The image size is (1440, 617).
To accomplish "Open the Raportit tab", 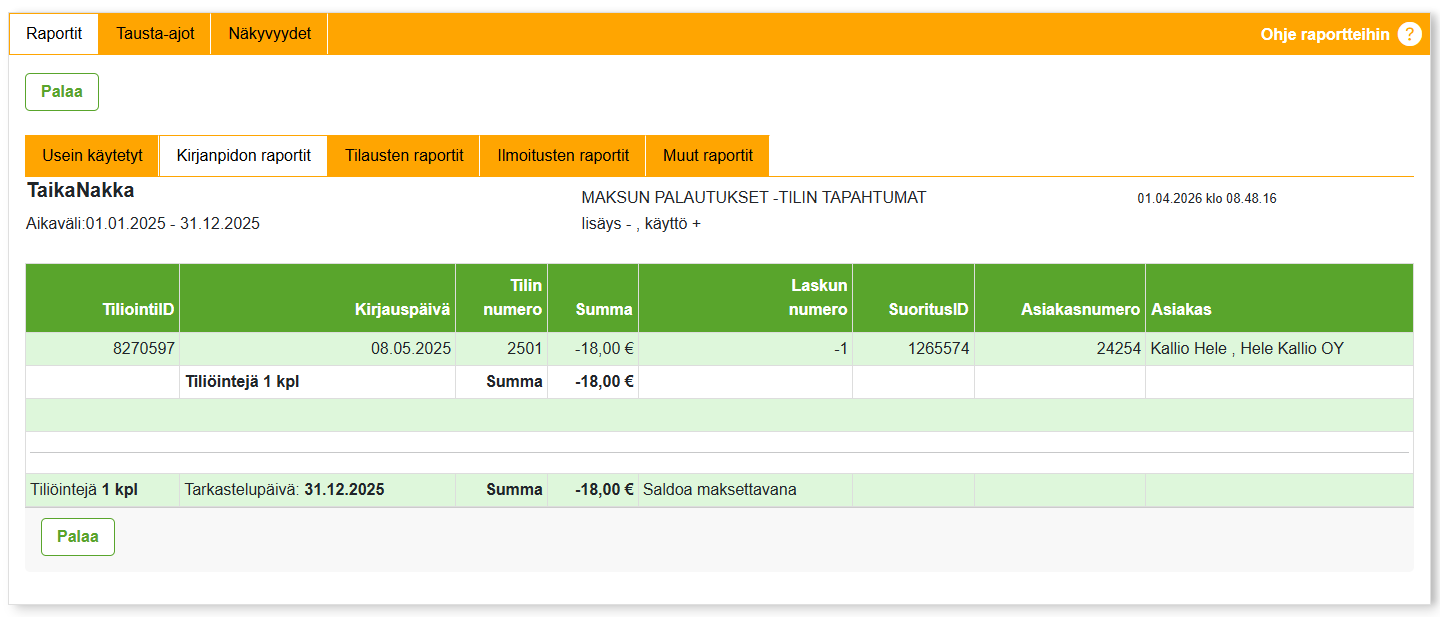I will click(x=54, y=34).
